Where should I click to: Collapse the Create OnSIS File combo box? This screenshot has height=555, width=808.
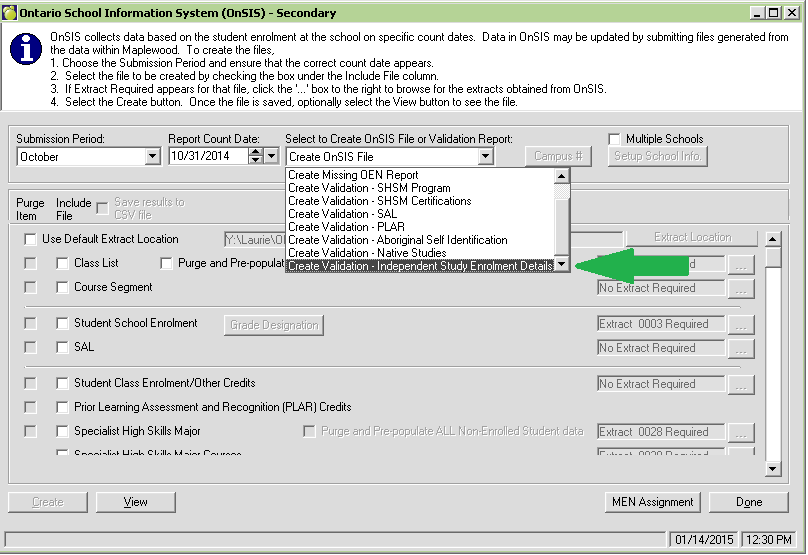[485, 157]
